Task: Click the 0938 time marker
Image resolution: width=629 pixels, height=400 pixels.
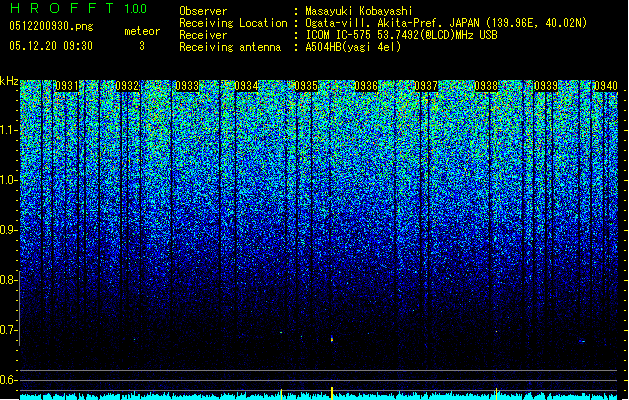Action: [x=486, y=86]
